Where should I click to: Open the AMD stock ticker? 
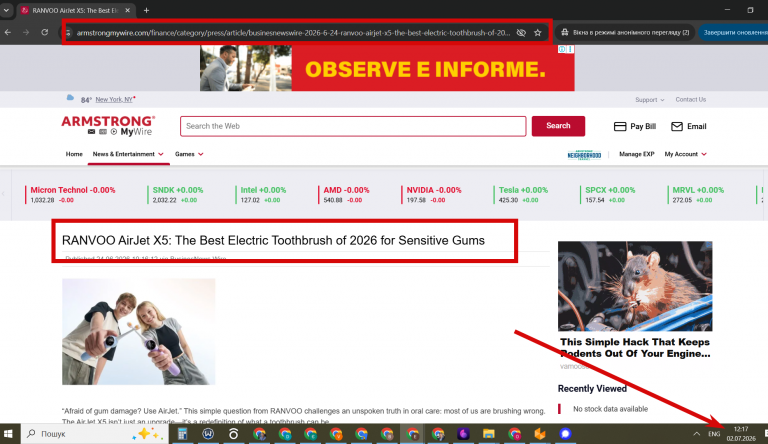click(x=346, y=194)
